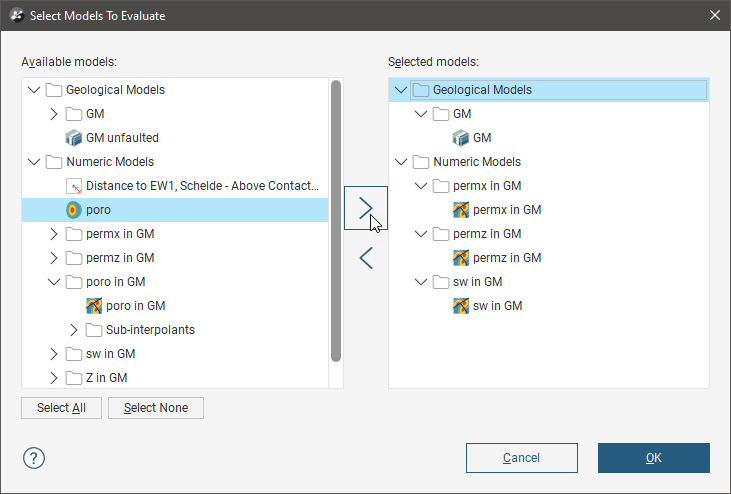The height and width of the screenshot is (494, 731).
Task: Collapse the poro in GM folder
Action: [x=55, y=282]
